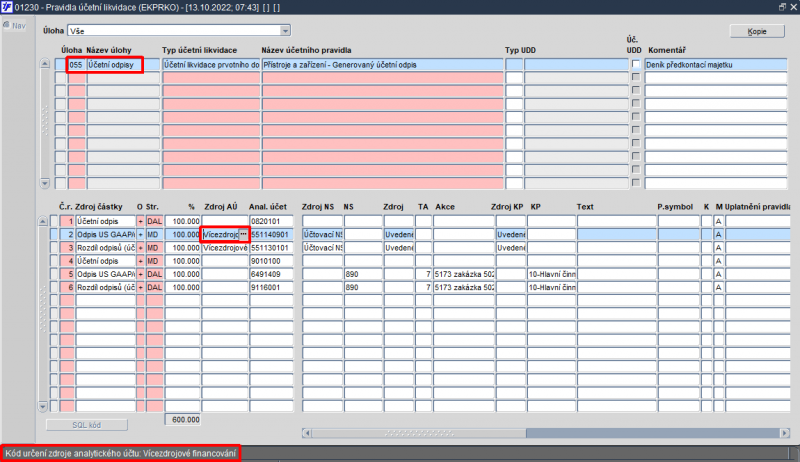
Task: Click the Kopie button
Action: (x=757, y=31)
